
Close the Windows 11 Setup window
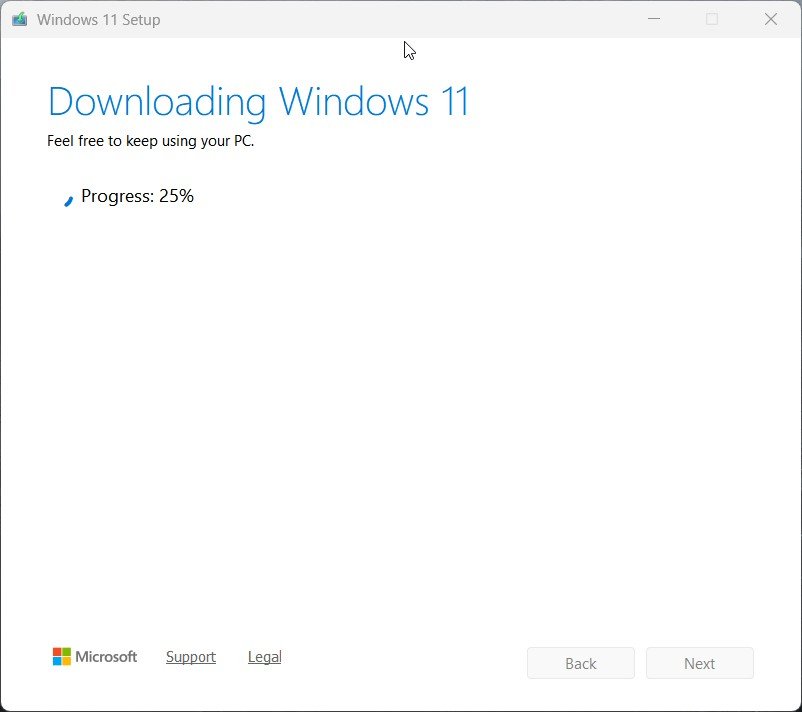[771, 19]
